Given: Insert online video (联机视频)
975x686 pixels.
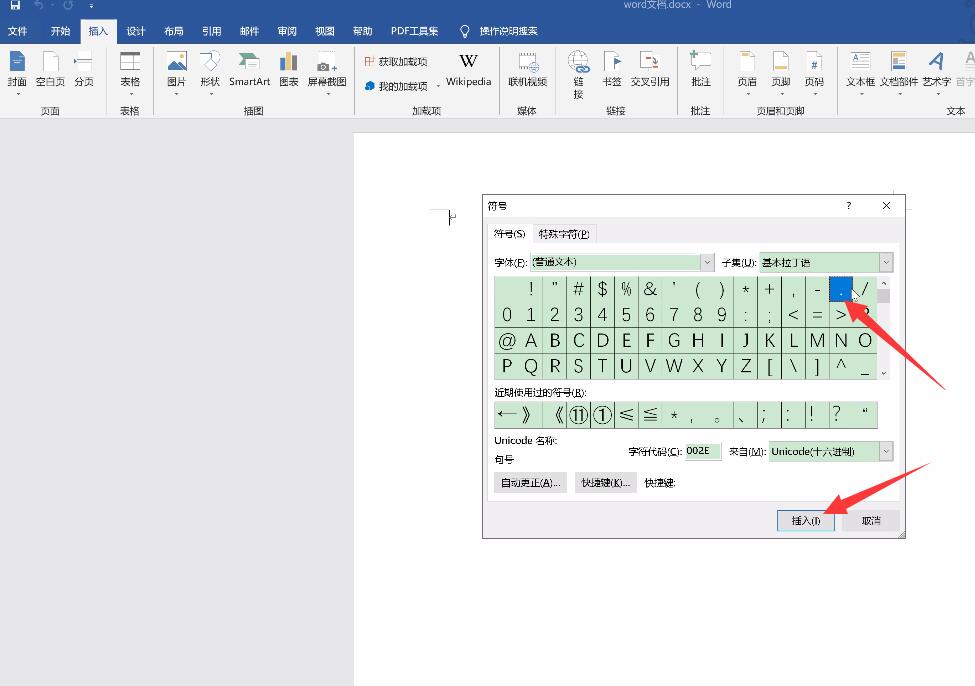Looking at the screenshot, I should coord(527,70).
